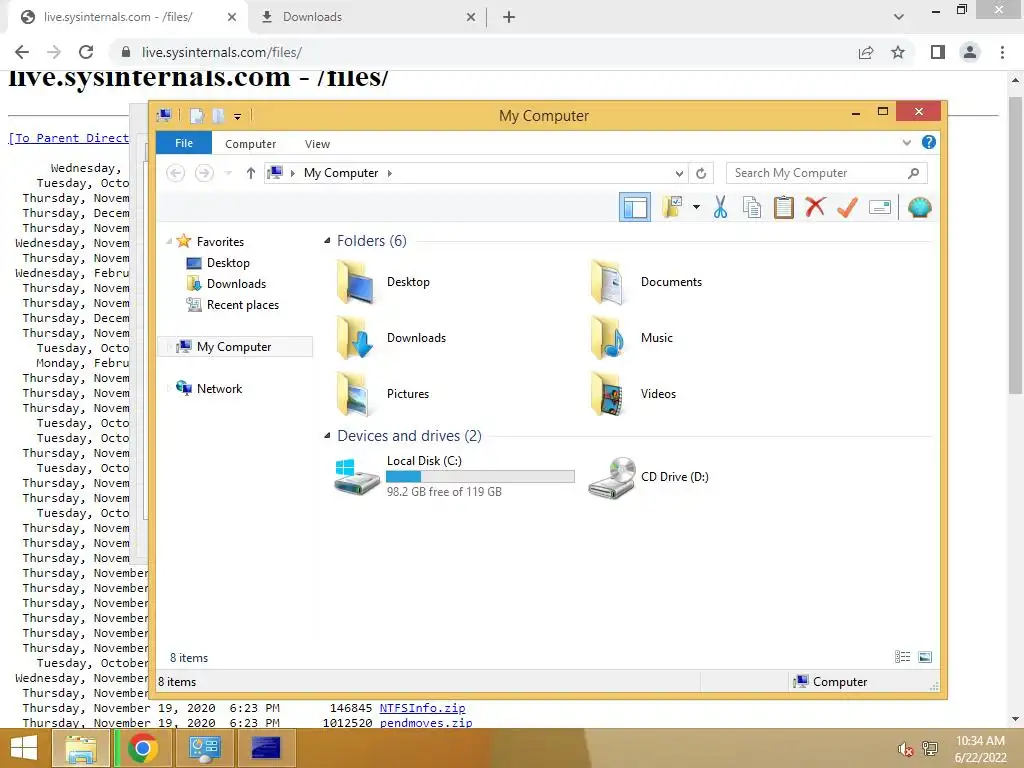Collapse the Devices and drives group
1024x768 pixels.
[x=327, y=436]
